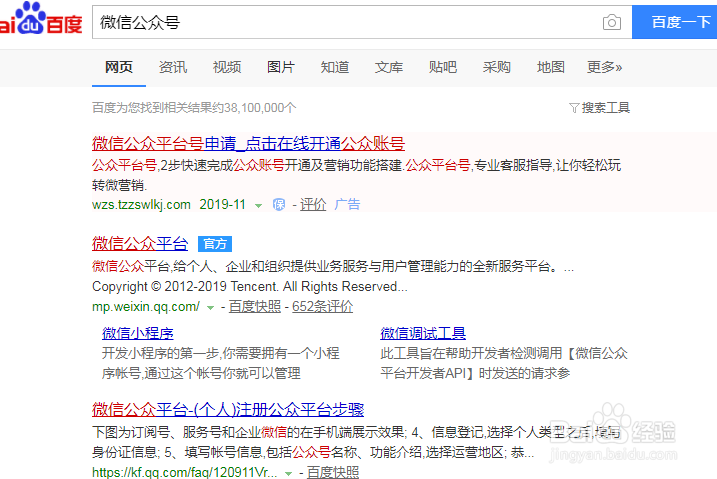
Task: Open 百度快照 for kf.qq.com result
Action: (x=333, y=472)
